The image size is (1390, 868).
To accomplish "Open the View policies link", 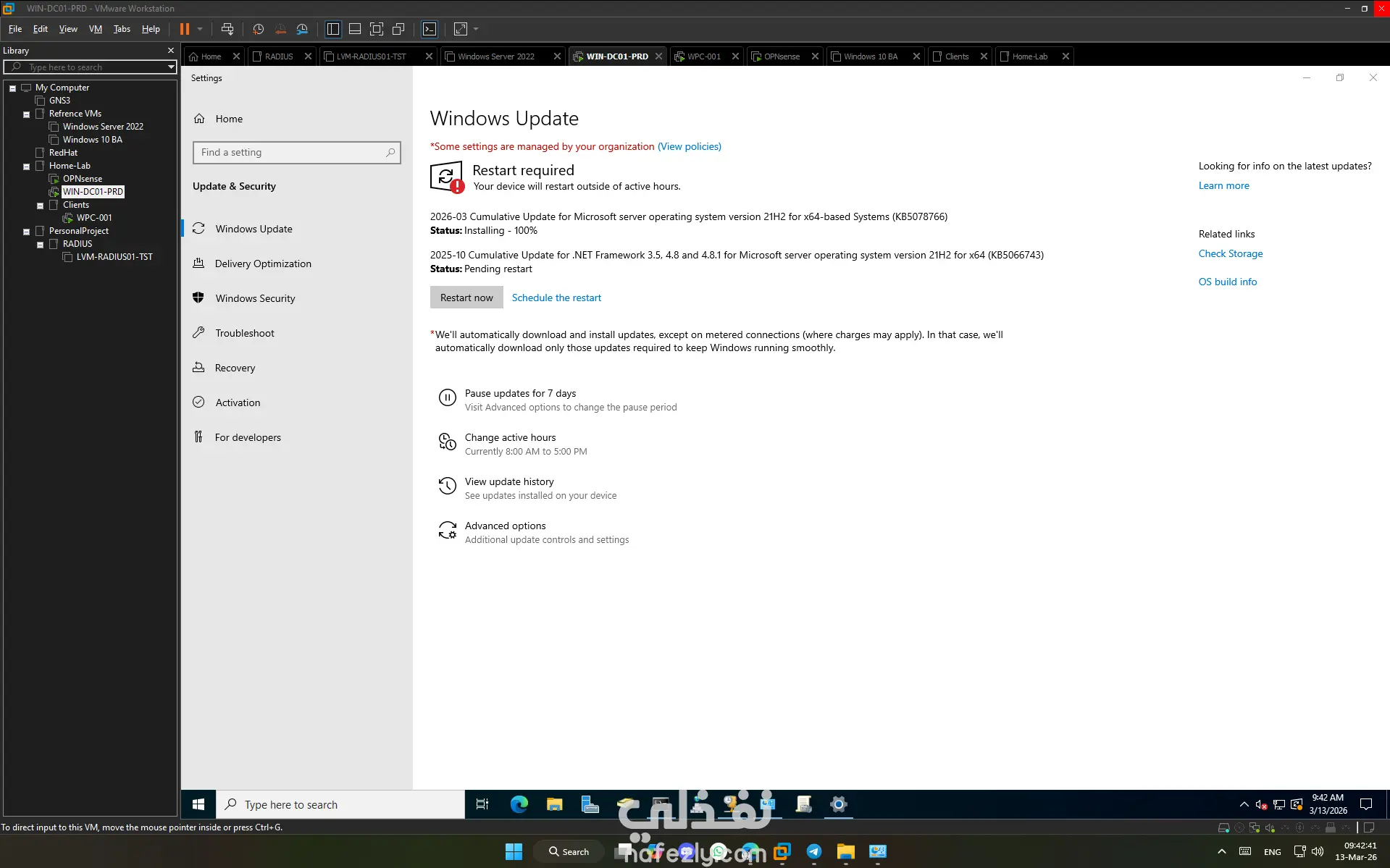I will point(690,146).
